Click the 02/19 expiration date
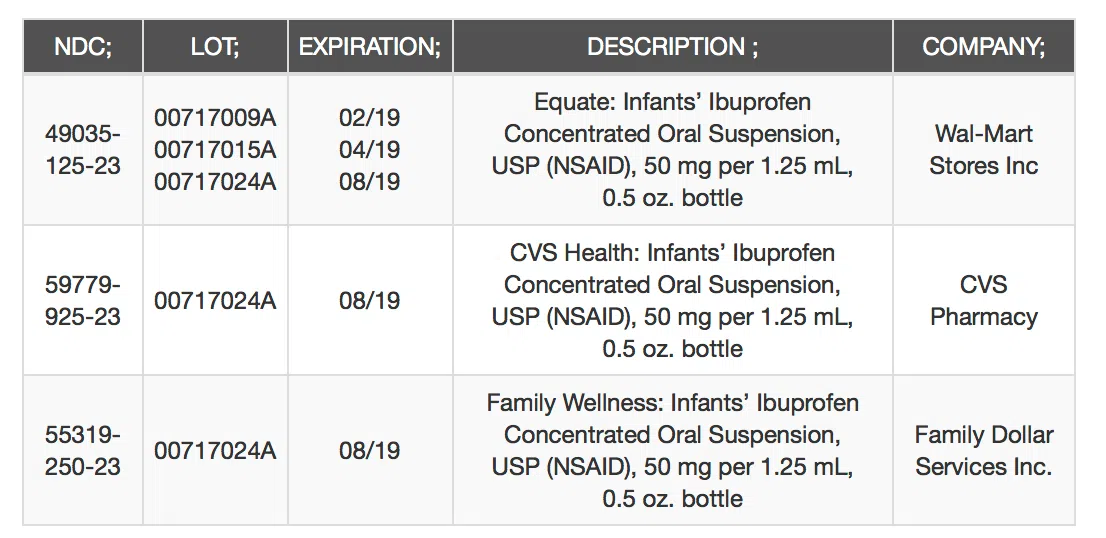The image size is (1106, 538). tap(370, 118)
